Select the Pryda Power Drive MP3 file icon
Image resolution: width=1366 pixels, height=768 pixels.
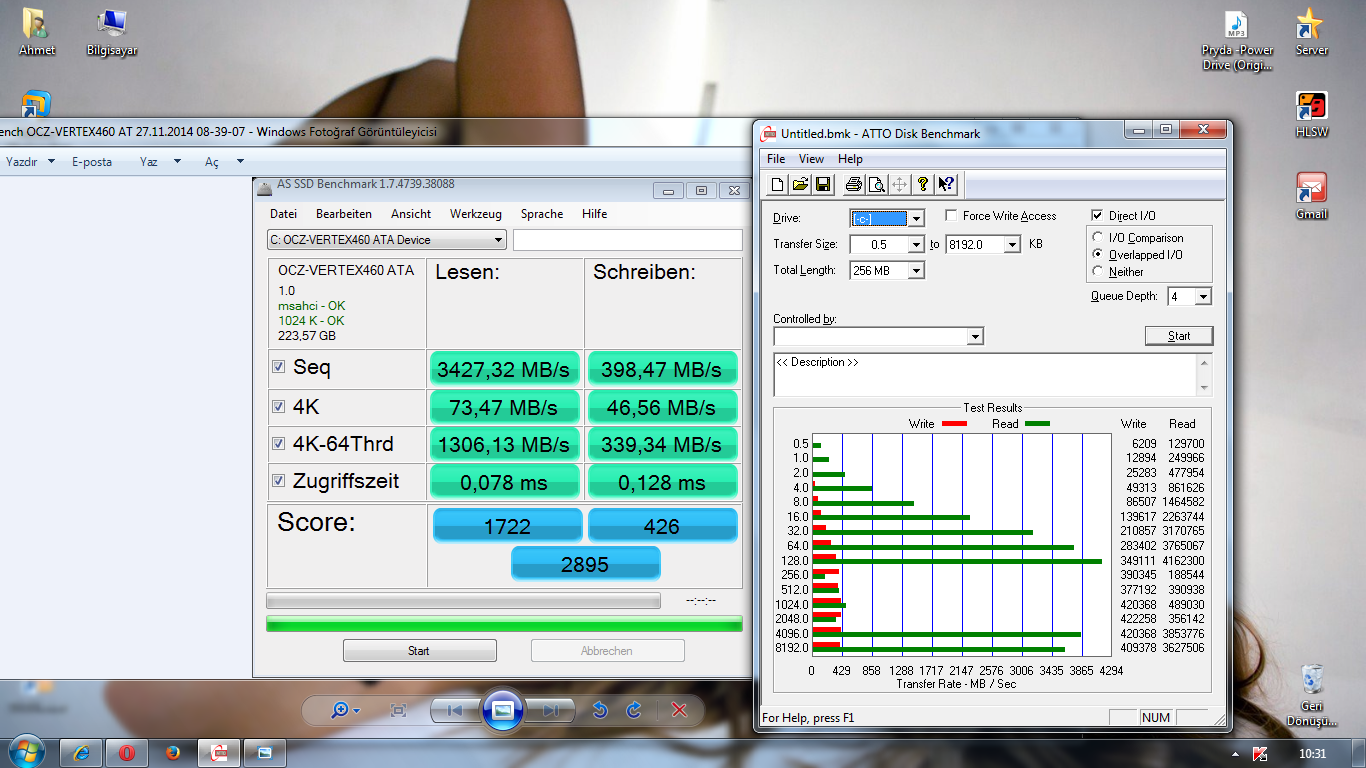1237,39
